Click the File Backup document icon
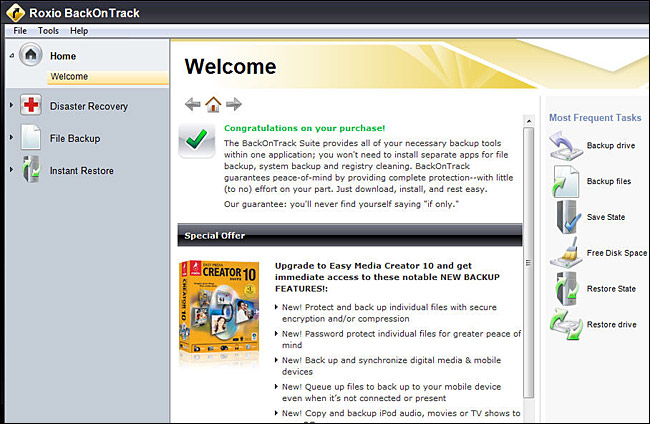This screenshot has width=650, height=424. [30, 137]
